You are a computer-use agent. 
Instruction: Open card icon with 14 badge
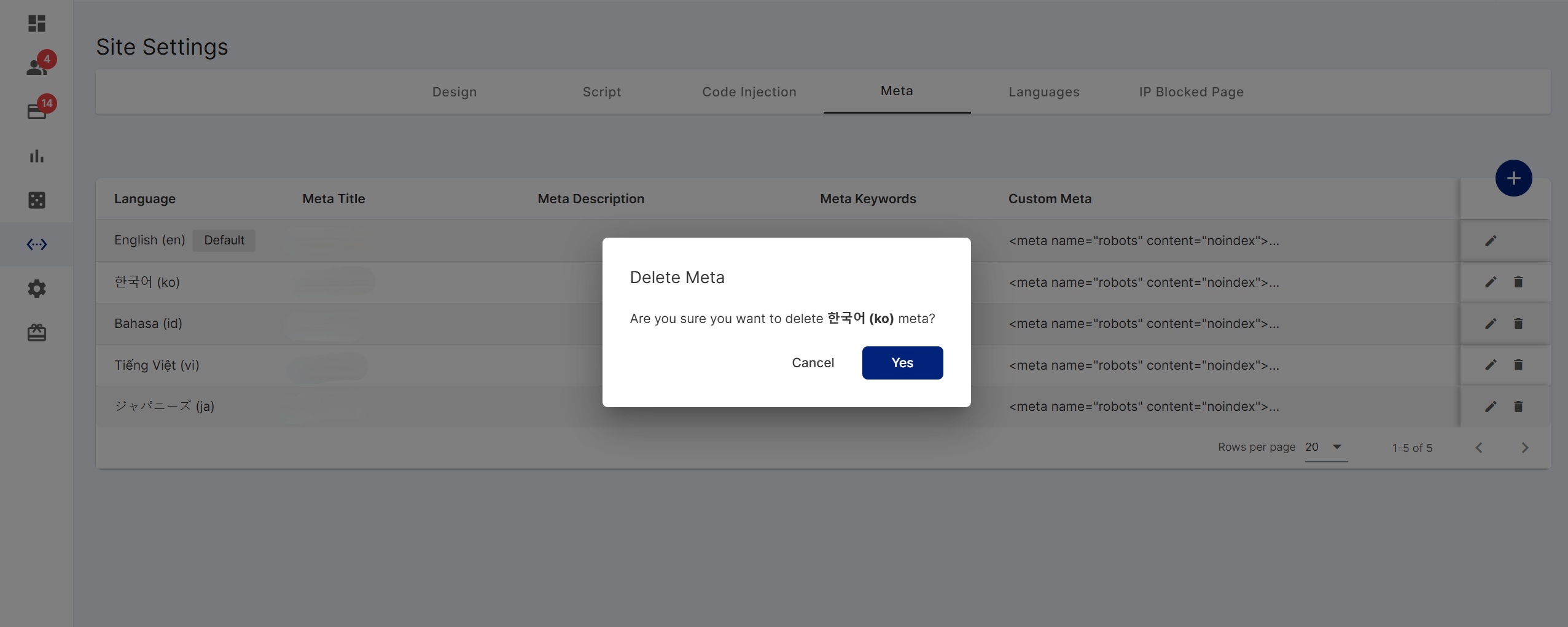(37, 111)
